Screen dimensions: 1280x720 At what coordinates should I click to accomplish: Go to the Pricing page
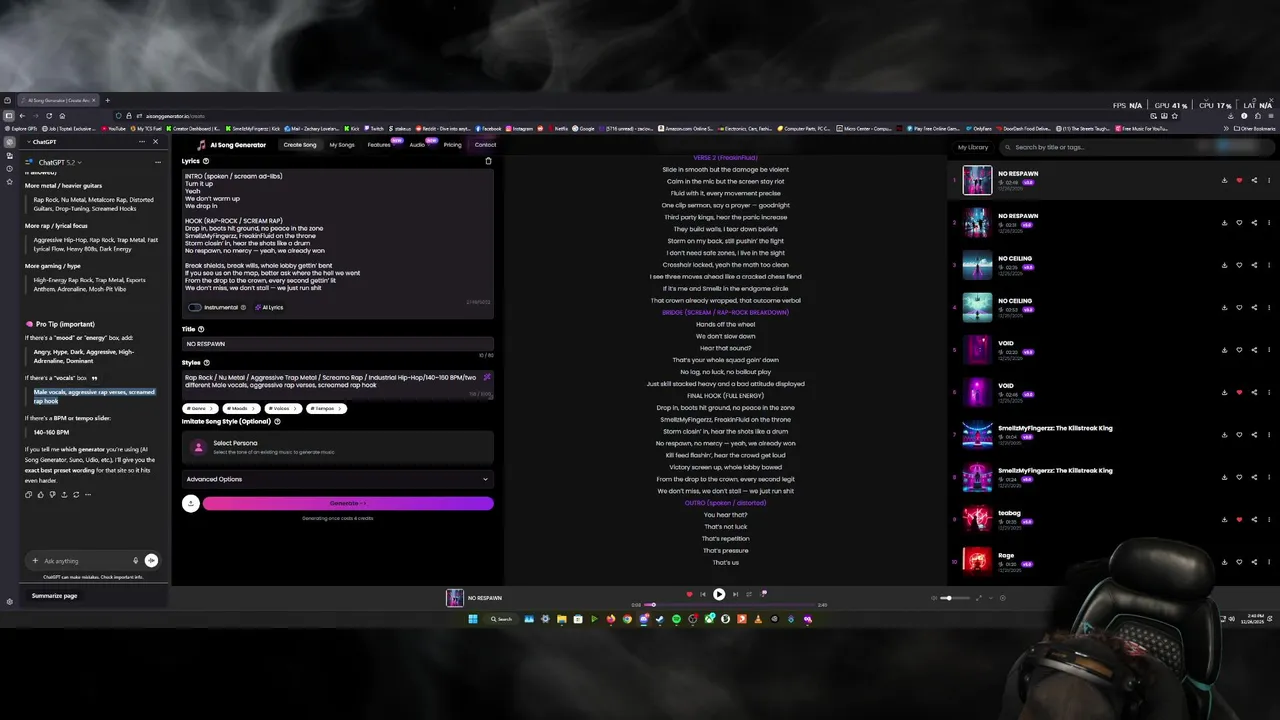[x=452, y=145]
